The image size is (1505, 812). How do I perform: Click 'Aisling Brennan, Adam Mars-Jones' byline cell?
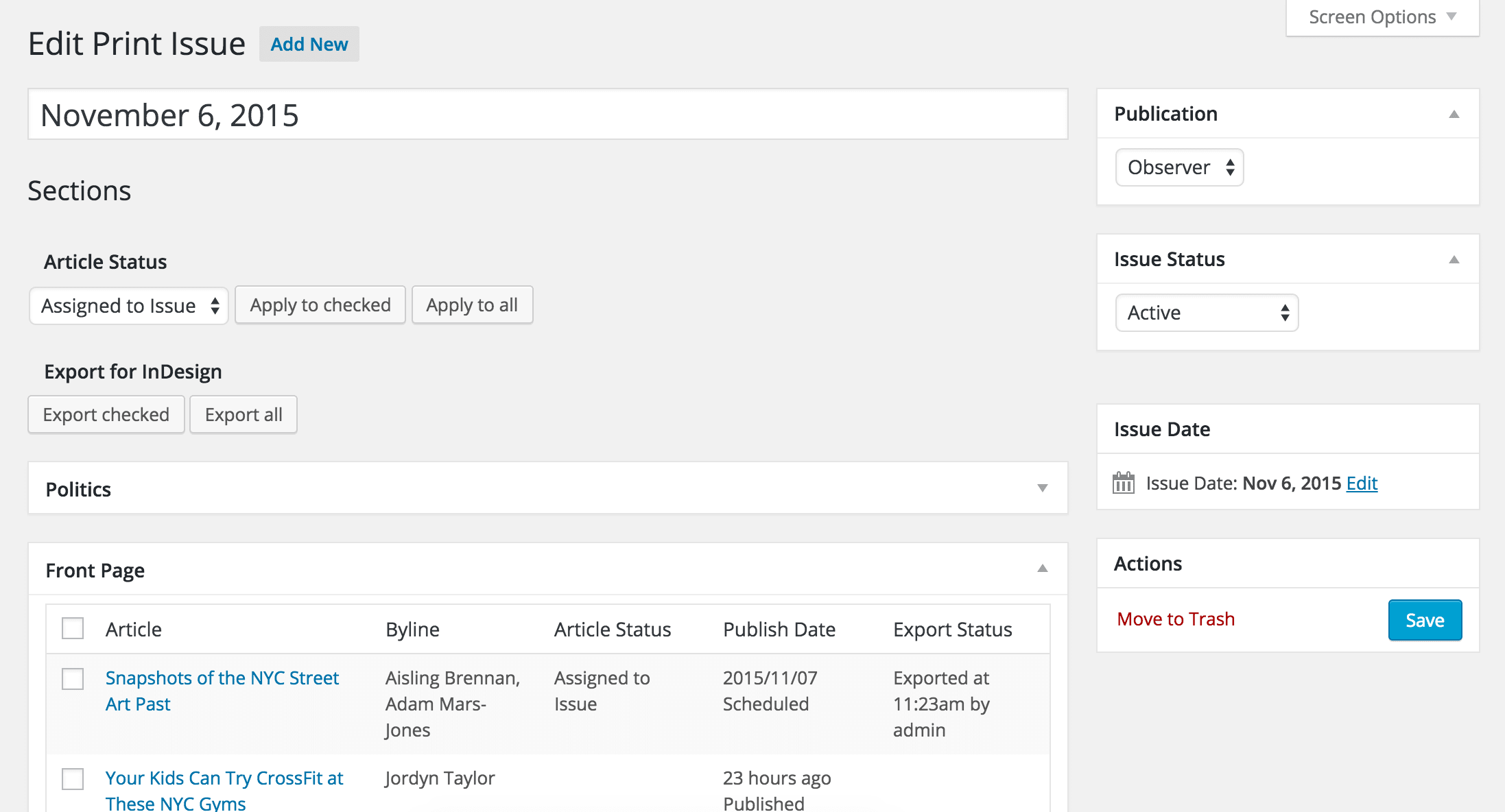point(453,704)
